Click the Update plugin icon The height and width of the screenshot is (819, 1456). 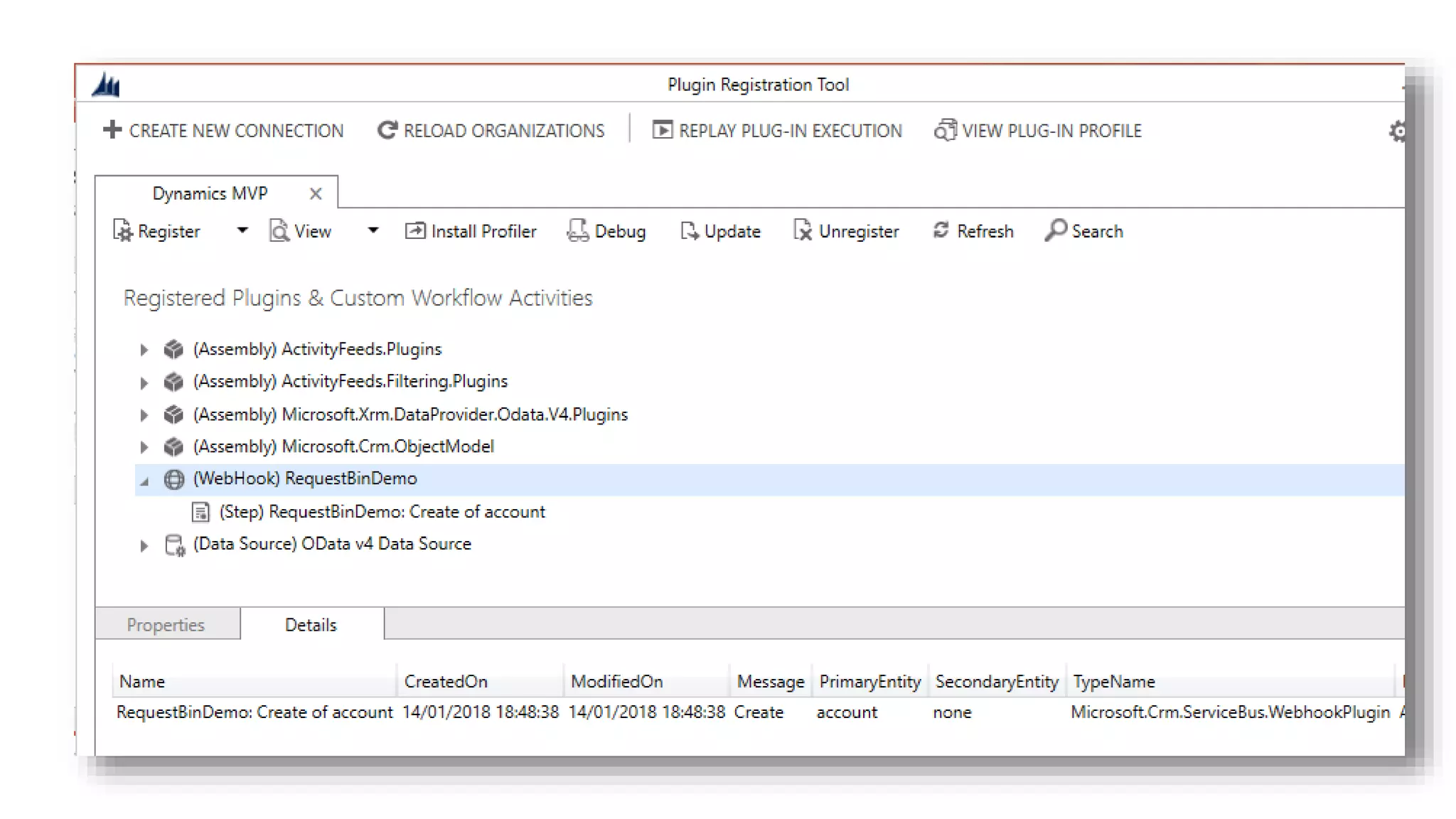click(689, 231)
